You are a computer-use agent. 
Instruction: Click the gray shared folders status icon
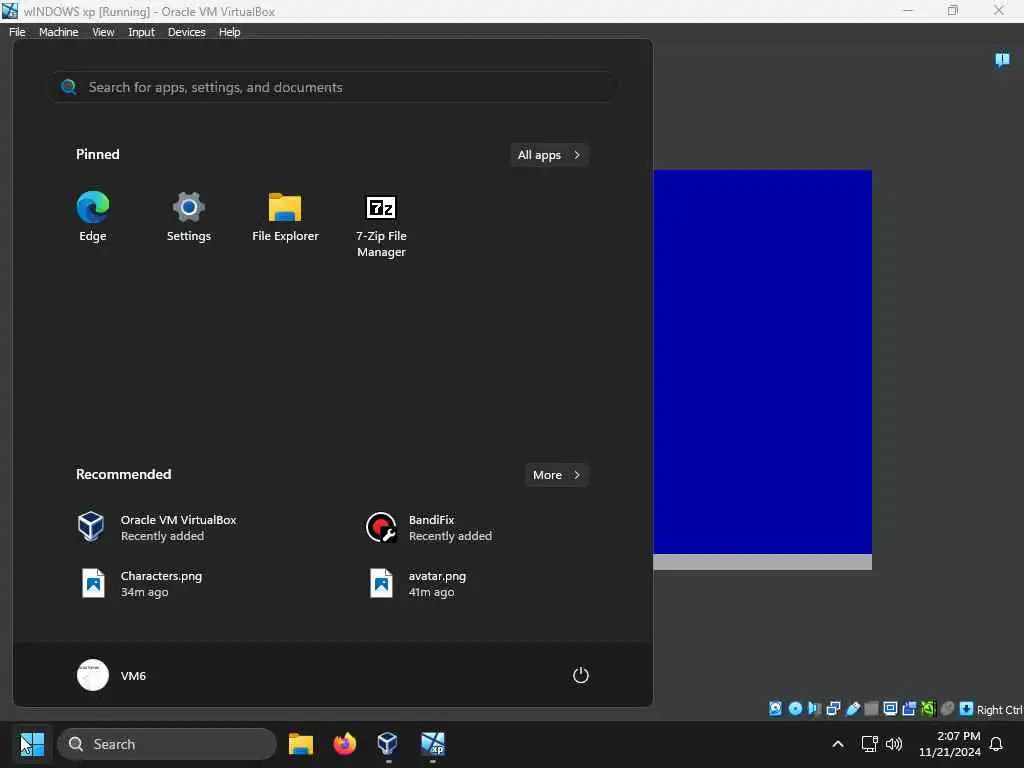point(871,709)
